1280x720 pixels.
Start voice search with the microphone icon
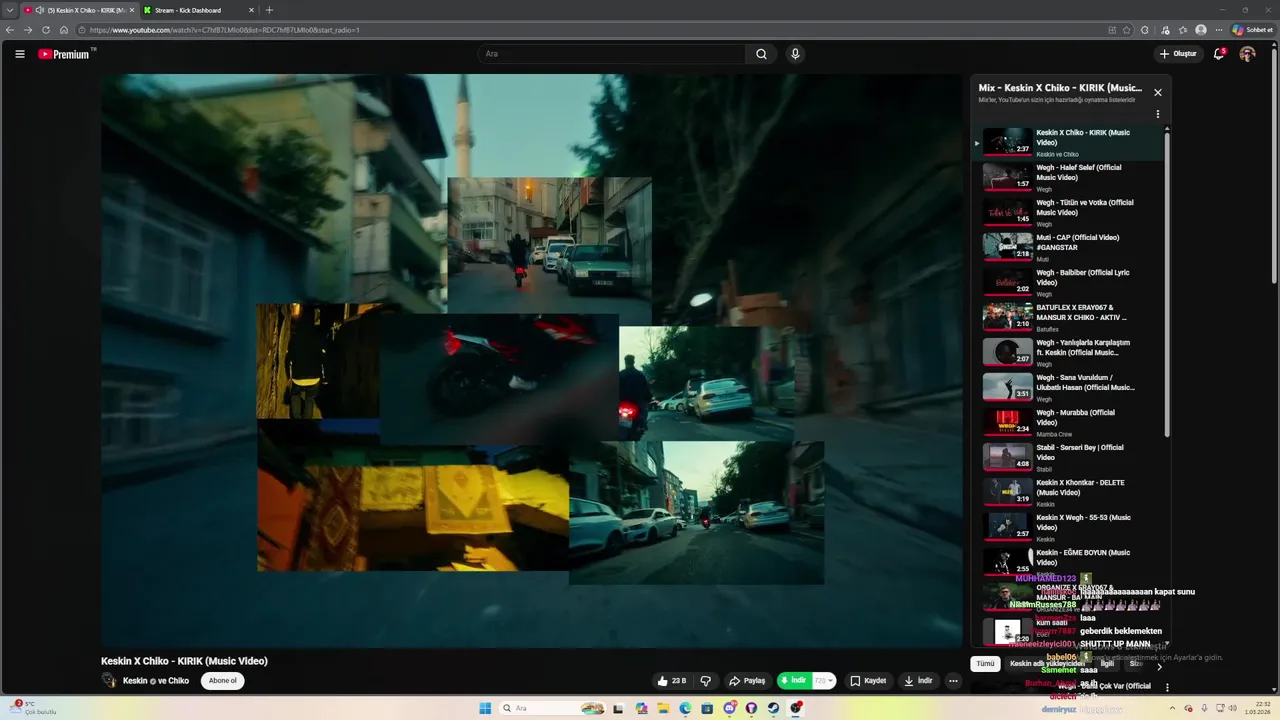pyautogui.click(x=795, y=54)
